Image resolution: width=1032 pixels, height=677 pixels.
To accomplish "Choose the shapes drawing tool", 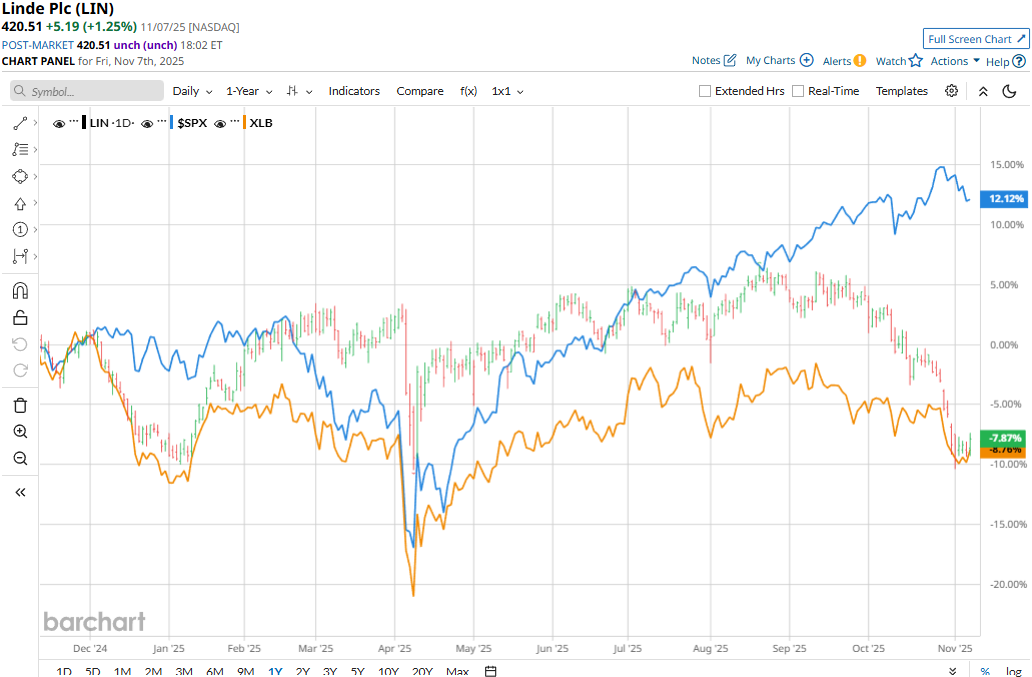I will (20, 176).
